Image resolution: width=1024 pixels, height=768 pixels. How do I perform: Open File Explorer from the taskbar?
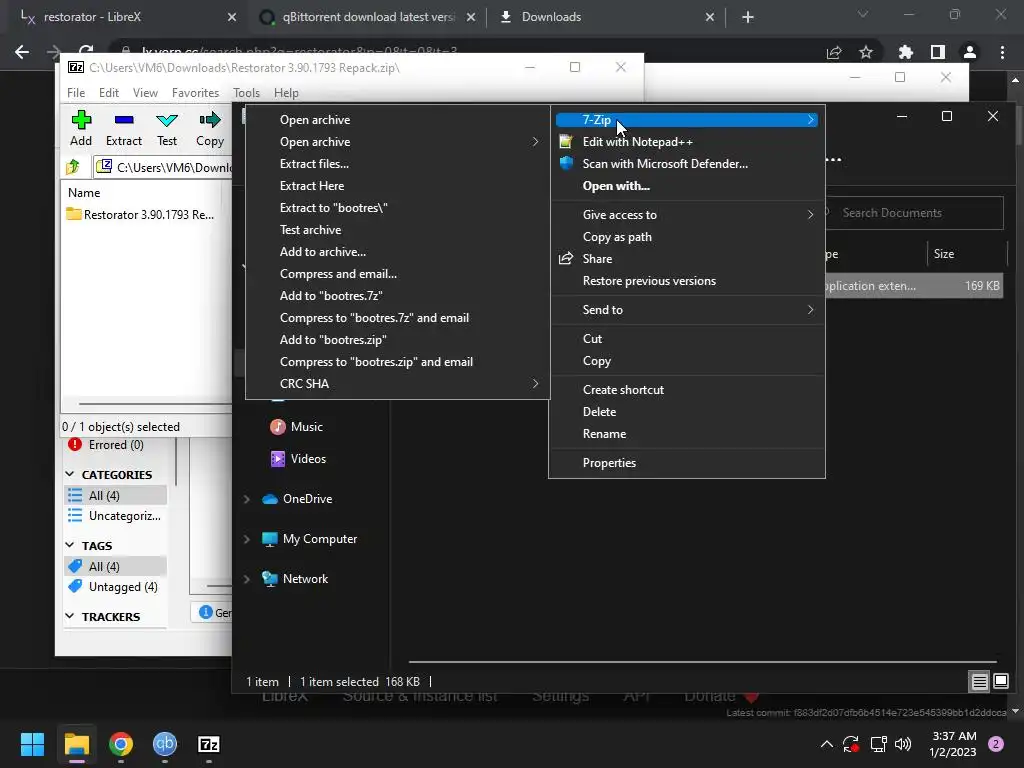(x=76, y=744)
